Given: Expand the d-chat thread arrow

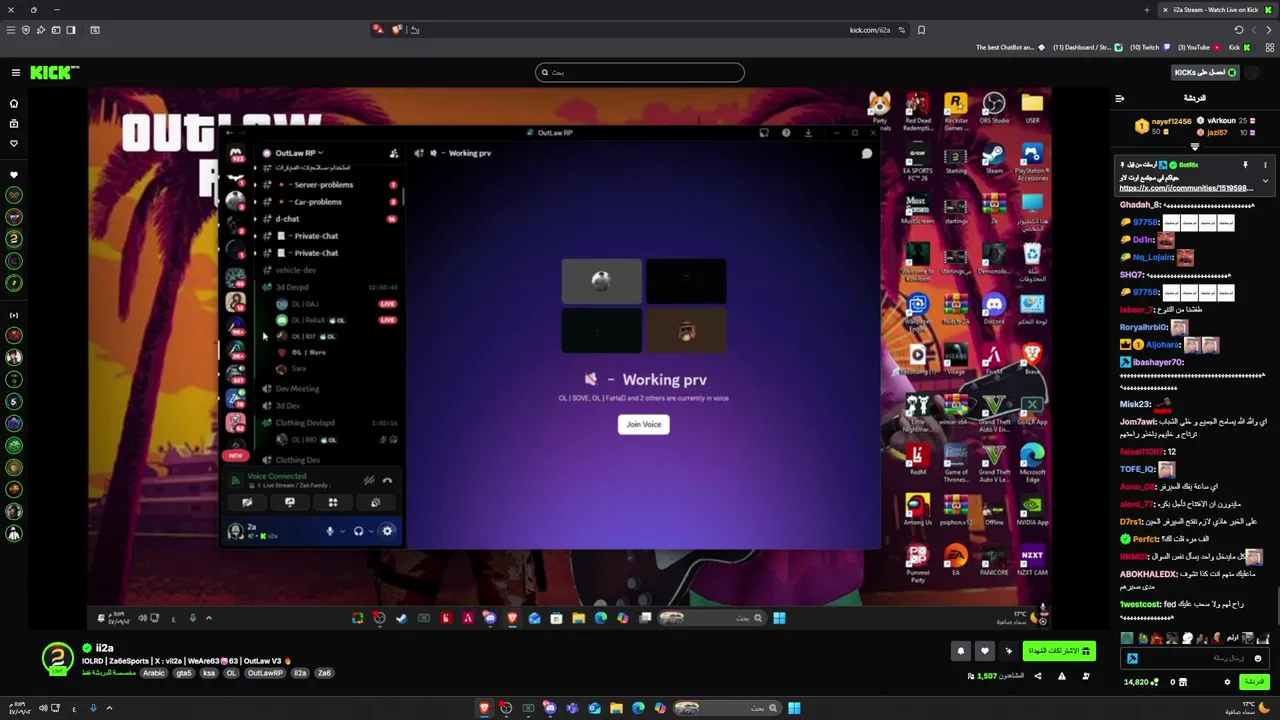Looking at the screenshot, I should point(254,219).
